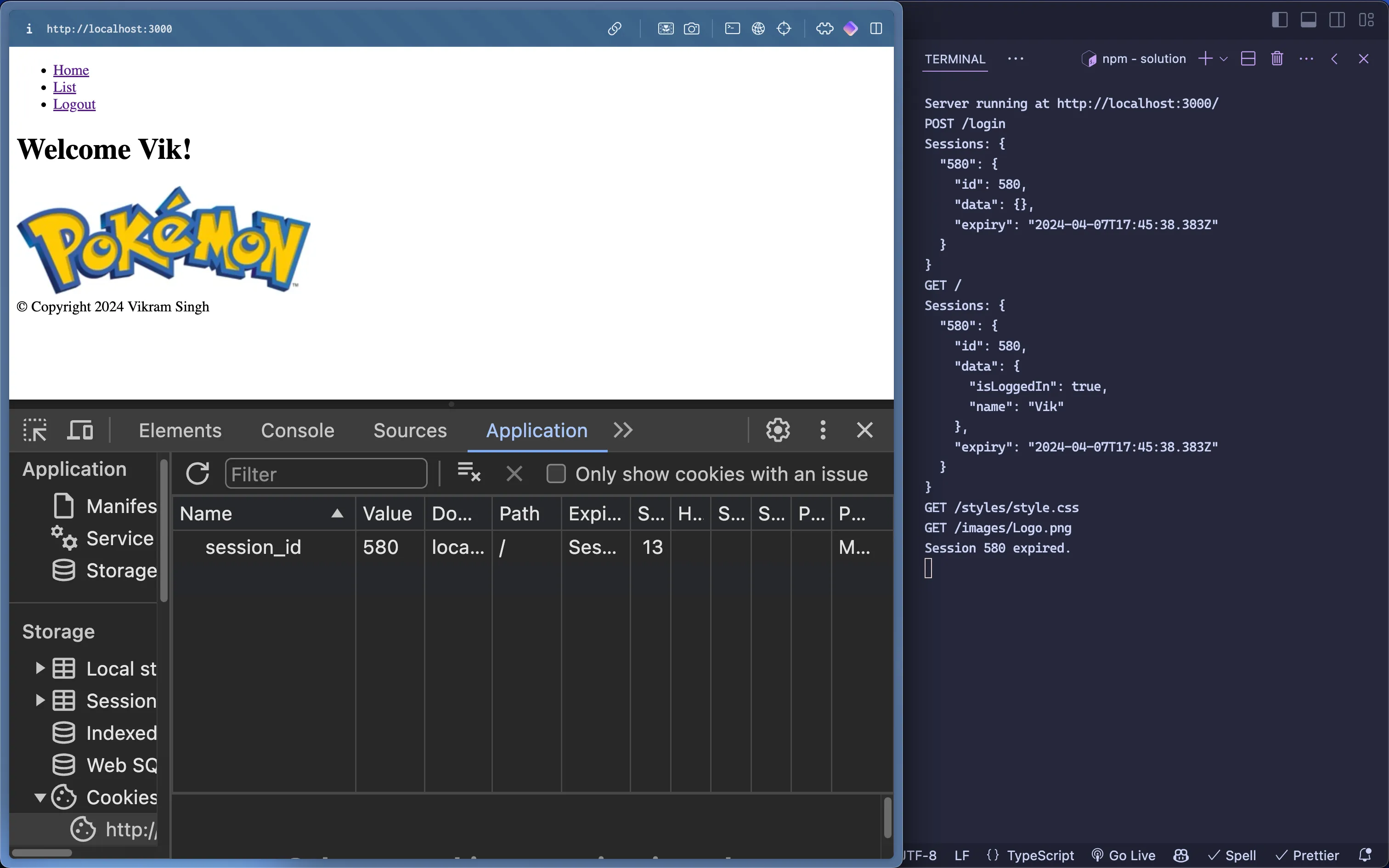This screenshot has height=868, width=1389.
Task: Create a new terminal with the plus icon
Action: tap(1206, 59)
